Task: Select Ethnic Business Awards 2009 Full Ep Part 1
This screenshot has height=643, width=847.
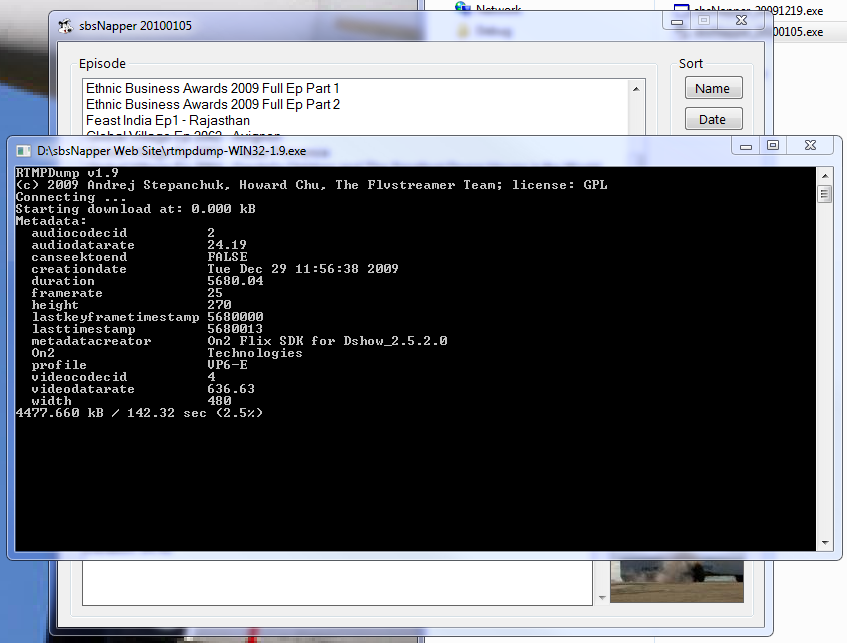Action: (212, 88)
